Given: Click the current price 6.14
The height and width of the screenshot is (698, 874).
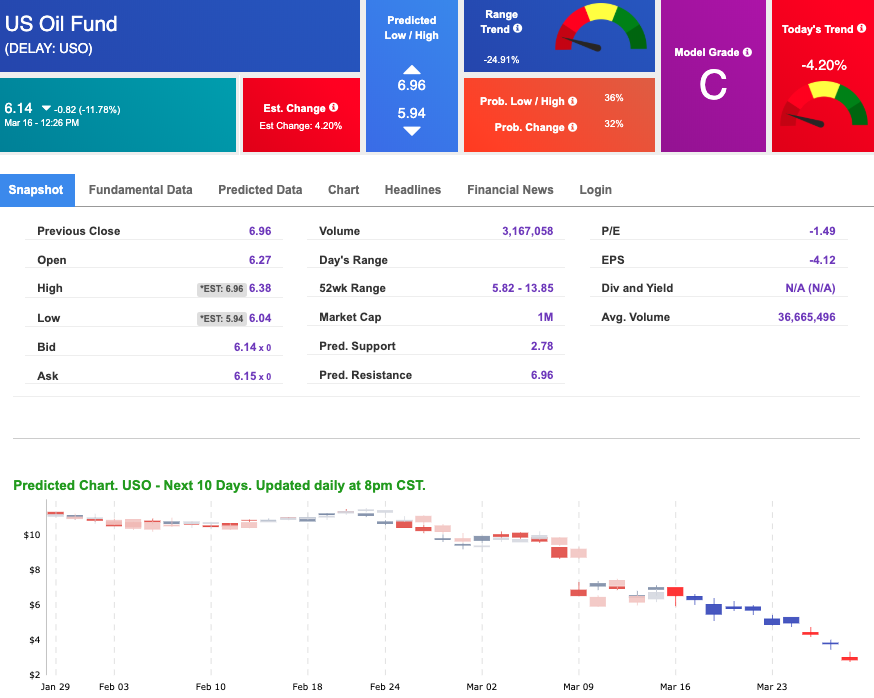Looking at the screenshot, I should pos(18,108).
